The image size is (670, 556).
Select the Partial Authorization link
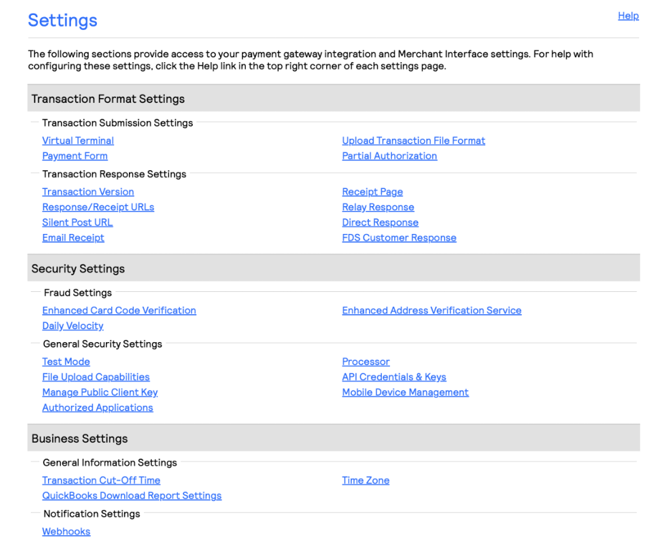click(x=389, y=156)
